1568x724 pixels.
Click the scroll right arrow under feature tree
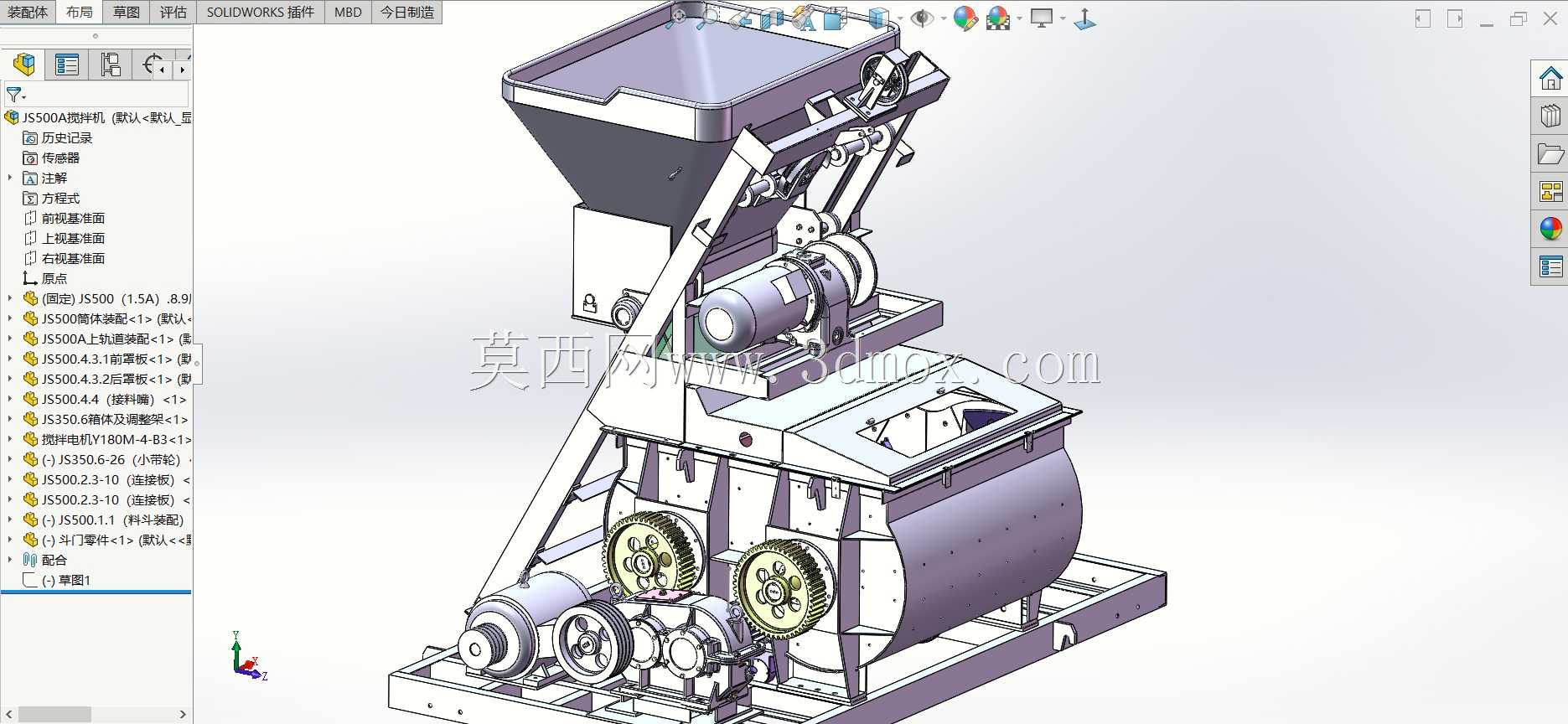[183, 714]
